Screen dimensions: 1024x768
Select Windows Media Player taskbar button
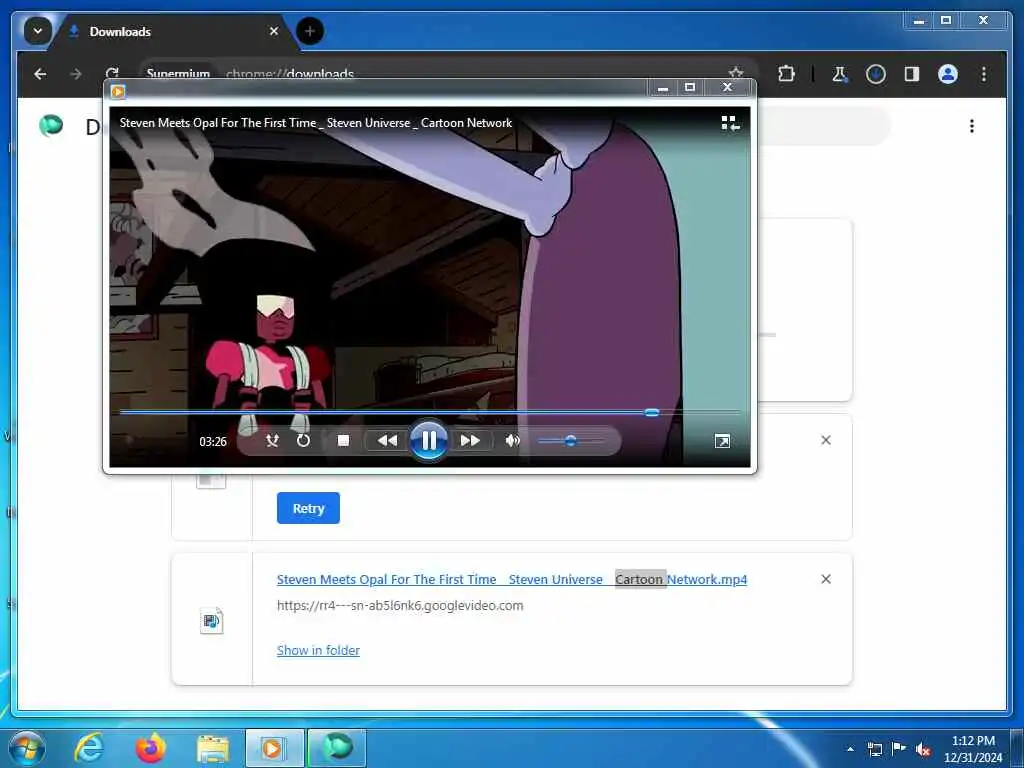[x=274, y=748]
